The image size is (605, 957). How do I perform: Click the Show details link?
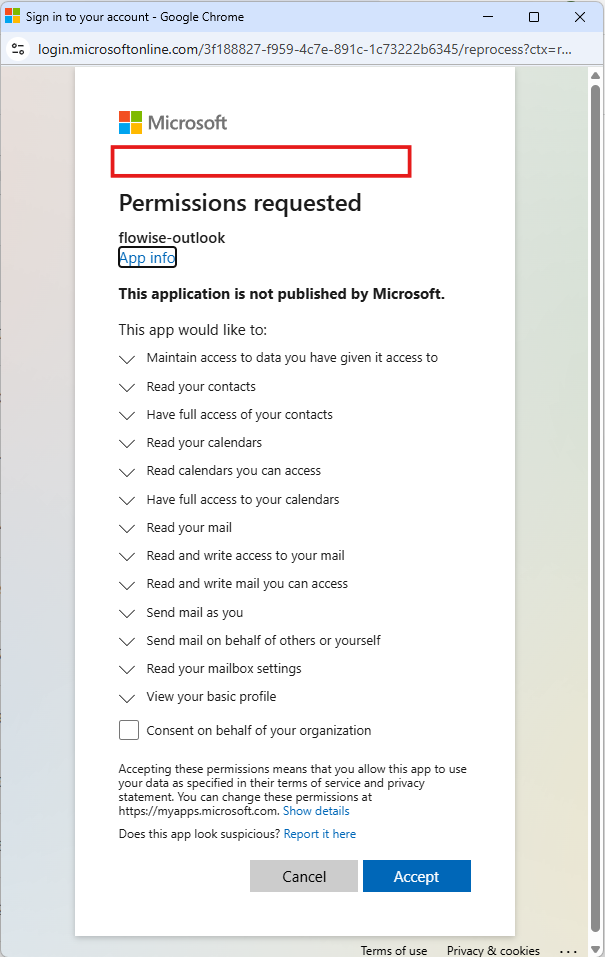(x=316, y=811)
